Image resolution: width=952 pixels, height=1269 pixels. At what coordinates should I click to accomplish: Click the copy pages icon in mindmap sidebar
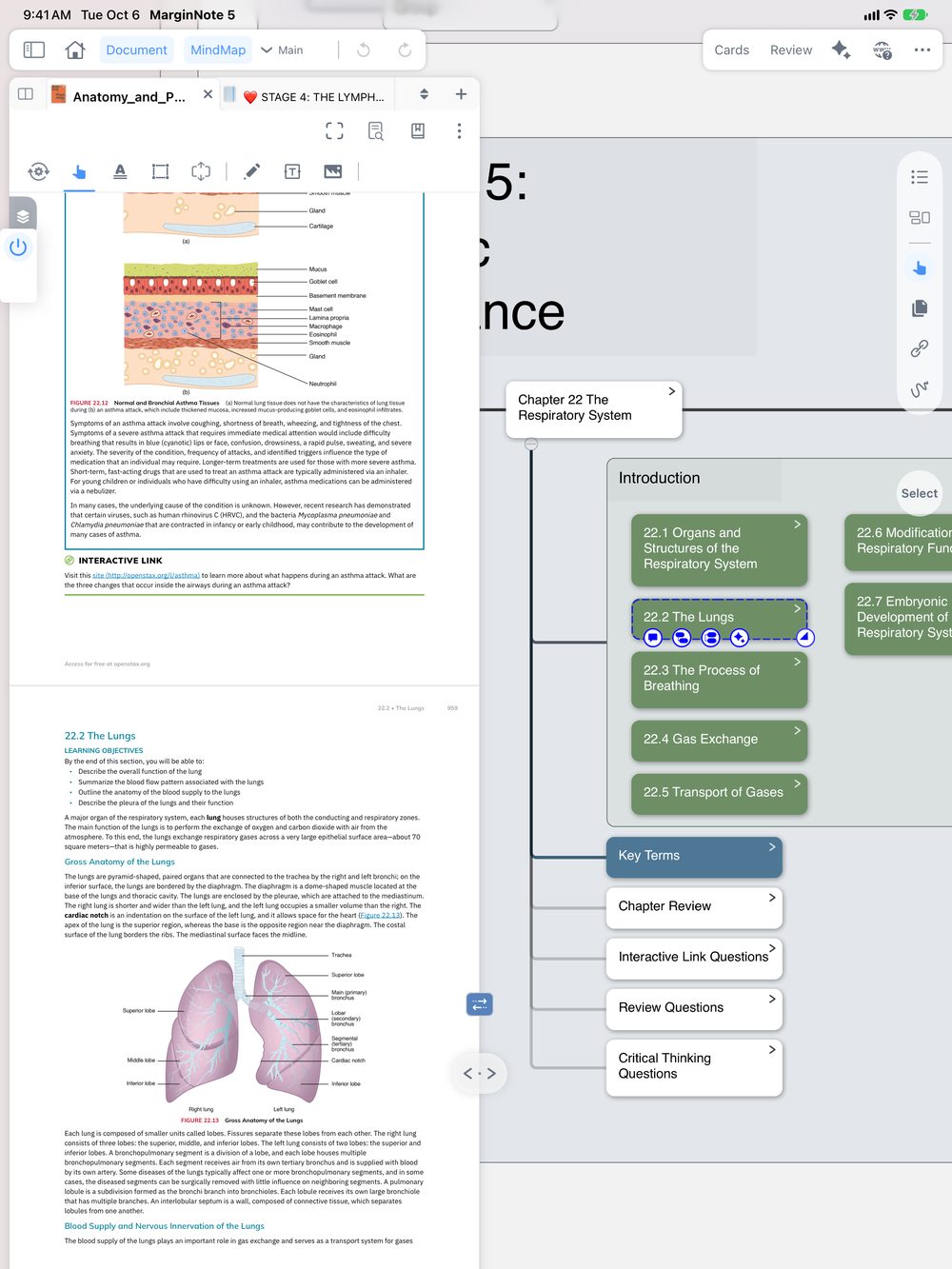click(920, 308)
